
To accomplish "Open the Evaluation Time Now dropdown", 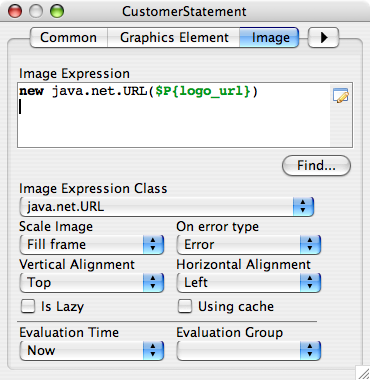I will (x=92, y=351).
